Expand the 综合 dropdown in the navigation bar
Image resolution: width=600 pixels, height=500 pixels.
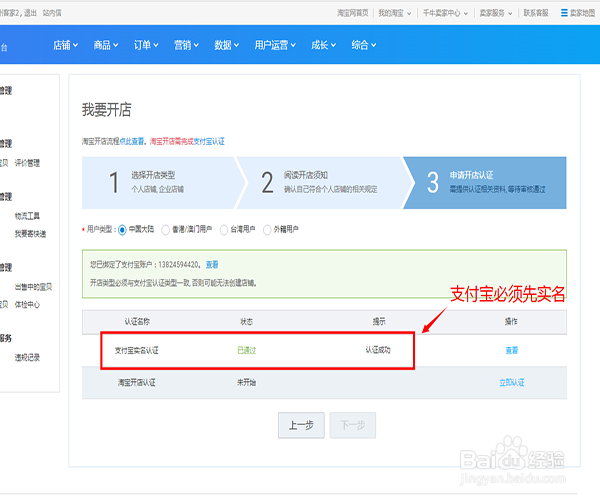pos(364,45)
